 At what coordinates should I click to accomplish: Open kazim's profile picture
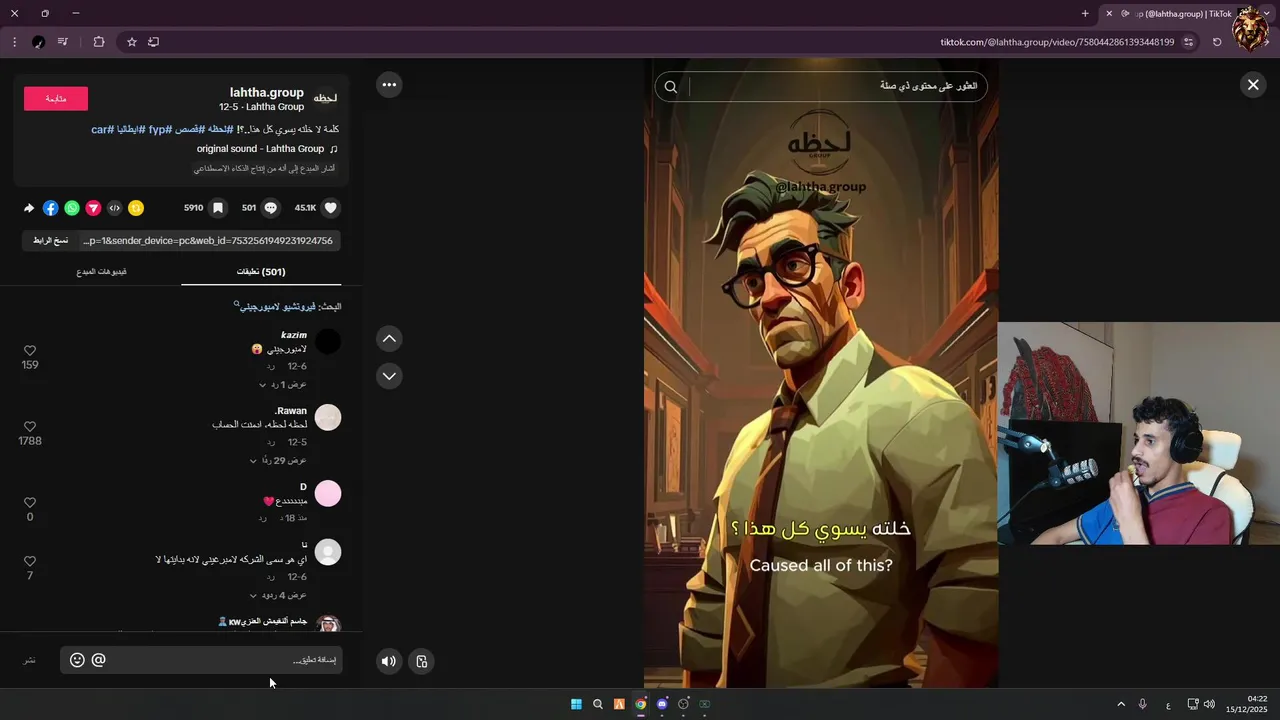[328, 342]
